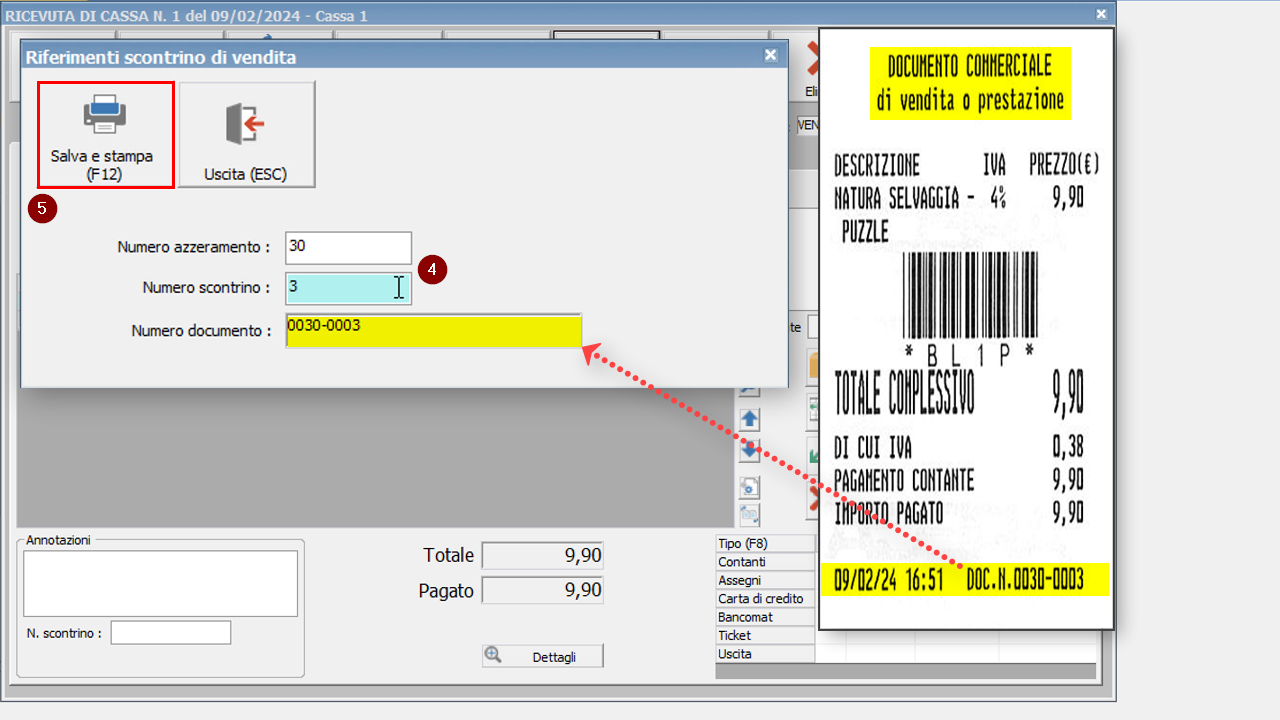Click the document settings gear icon
Image resolution: width=1280 pixels, height=720 pixels.
[x=749, y=488]
